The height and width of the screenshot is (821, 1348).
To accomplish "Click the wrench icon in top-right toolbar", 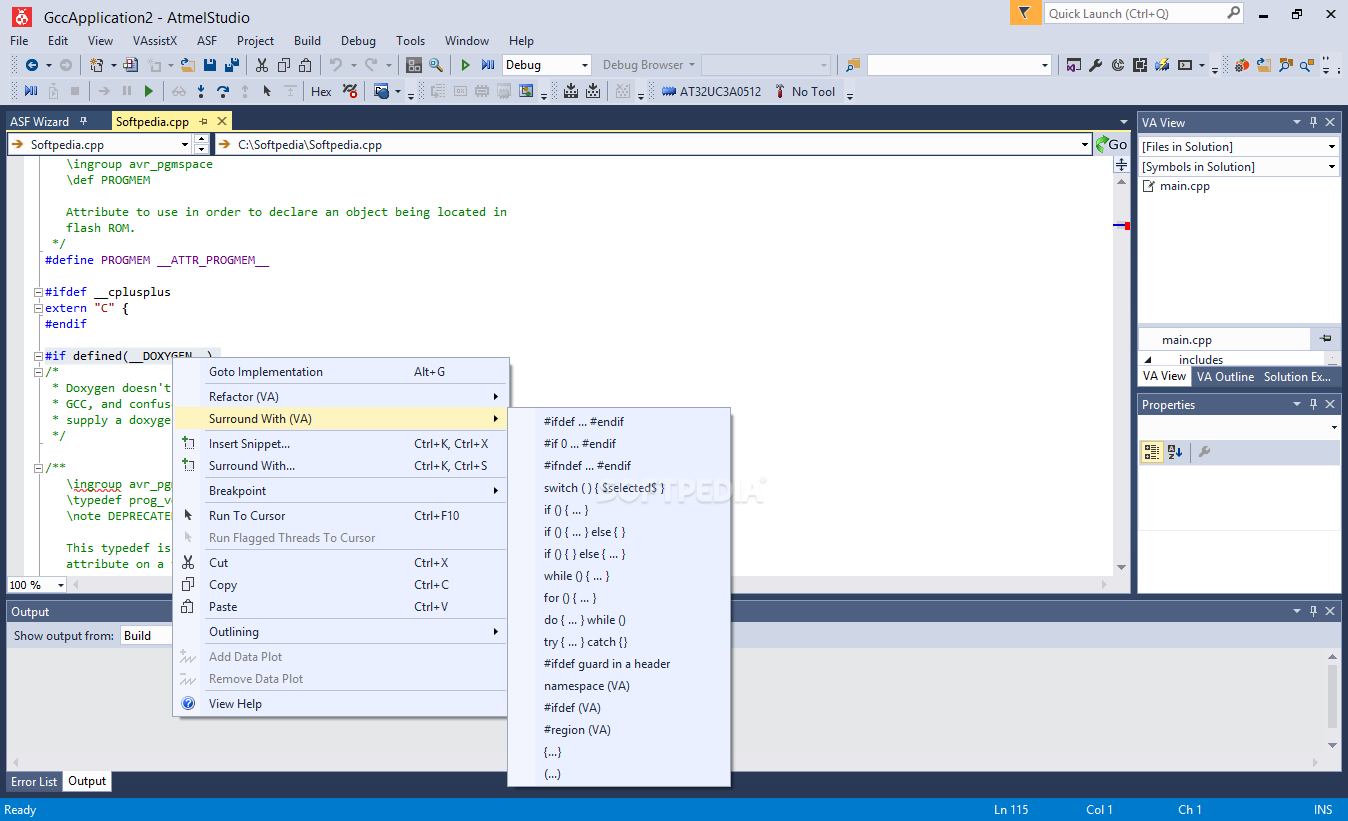I will click(x=1096, y=65).
